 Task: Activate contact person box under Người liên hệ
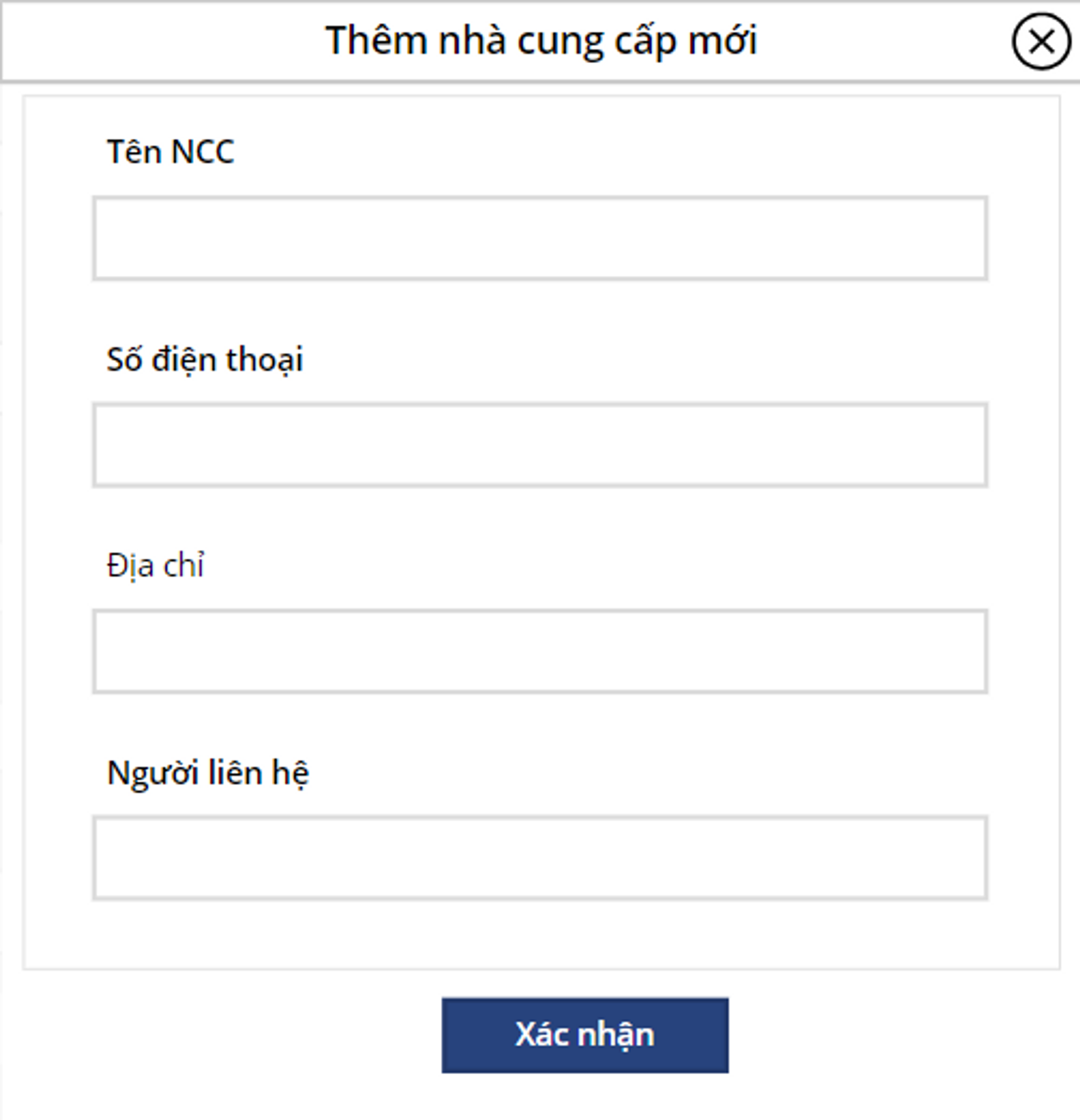539,858
